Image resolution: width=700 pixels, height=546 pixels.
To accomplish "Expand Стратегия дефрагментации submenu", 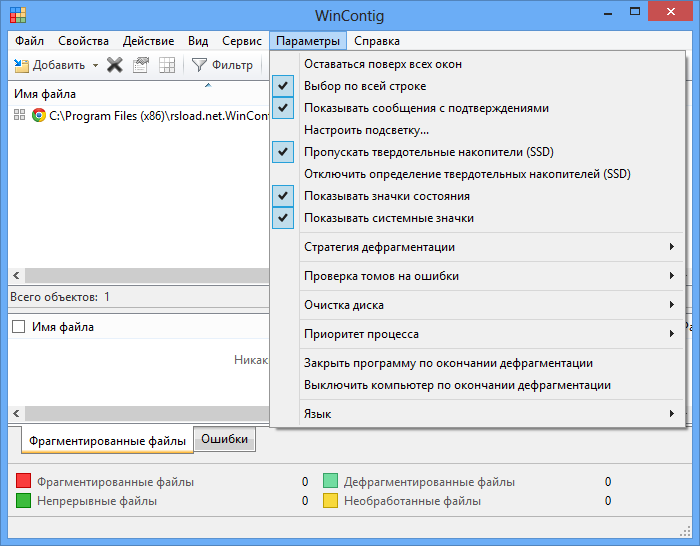I will pos(478,247).
